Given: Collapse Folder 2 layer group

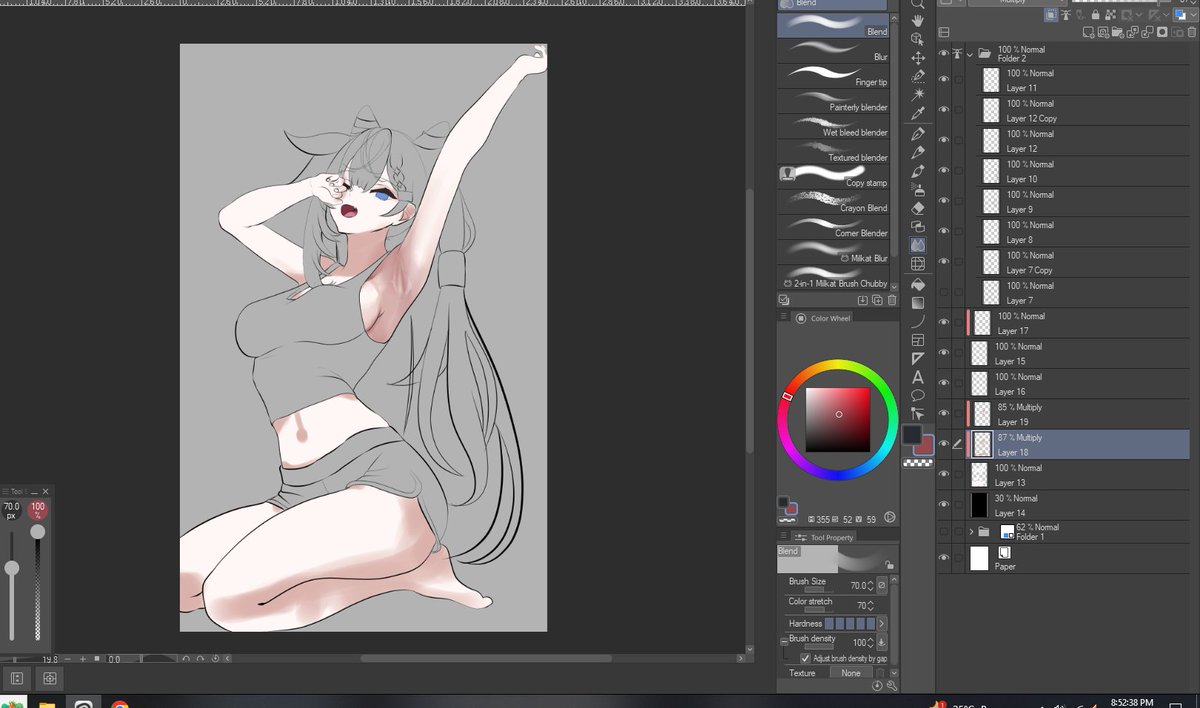Looking at the screenshot, I should point(970,55).
